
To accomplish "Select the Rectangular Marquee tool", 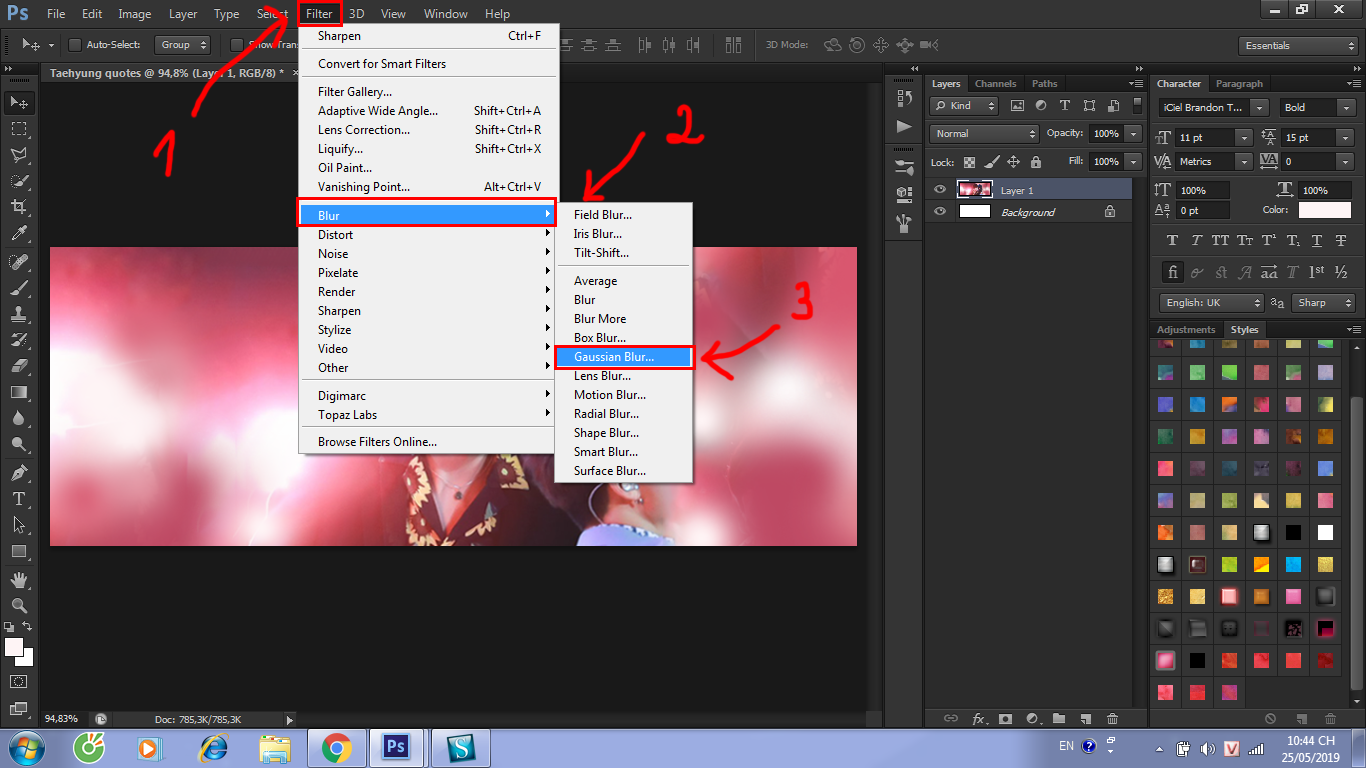I will pyautogui.click(x=18, y=129).
